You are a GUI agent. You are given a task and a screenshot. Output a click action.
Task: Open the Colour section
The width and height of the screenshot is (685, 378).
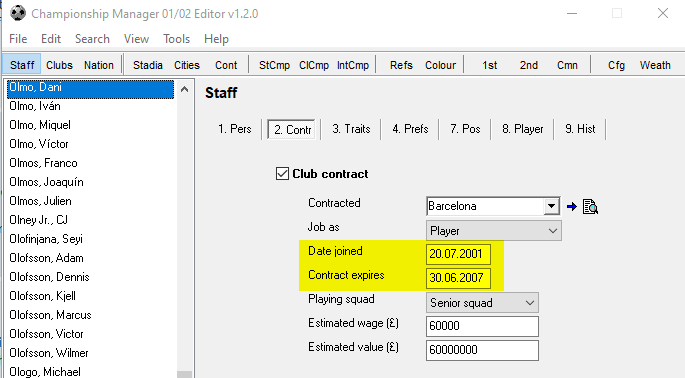(440, 65)
